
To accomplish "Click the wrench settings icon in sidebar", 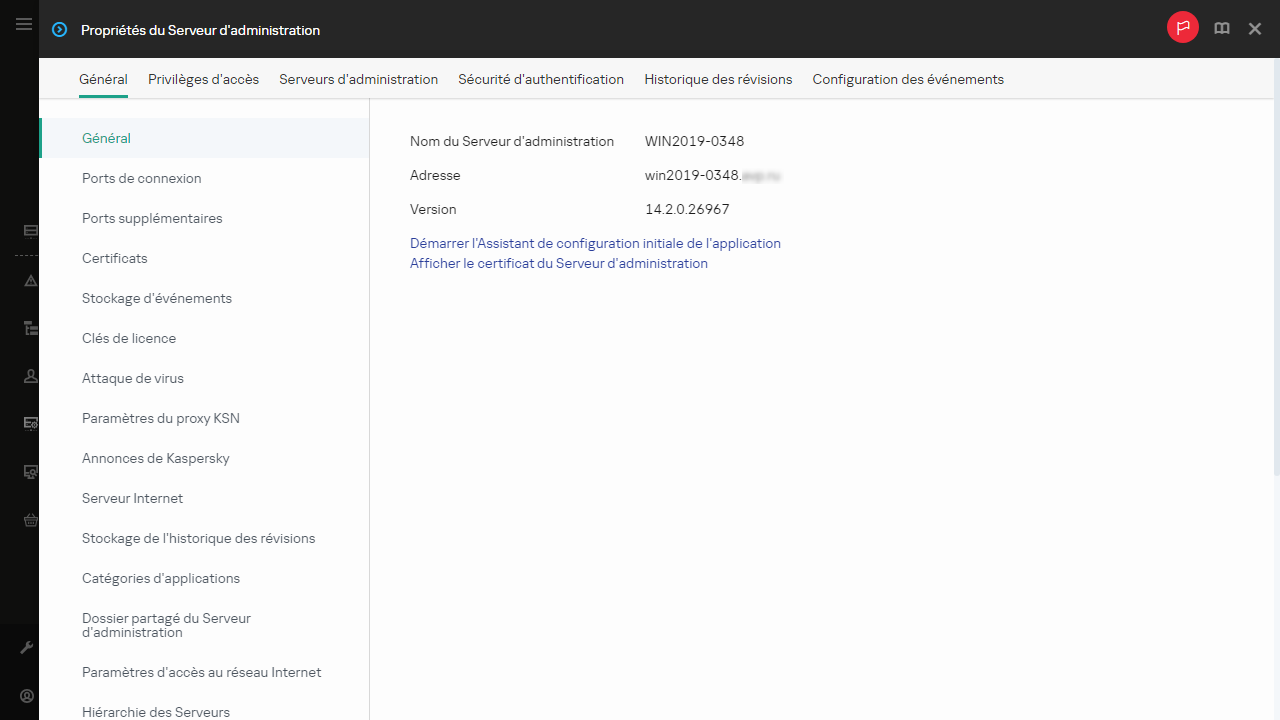I will click(x=28, y=648).
